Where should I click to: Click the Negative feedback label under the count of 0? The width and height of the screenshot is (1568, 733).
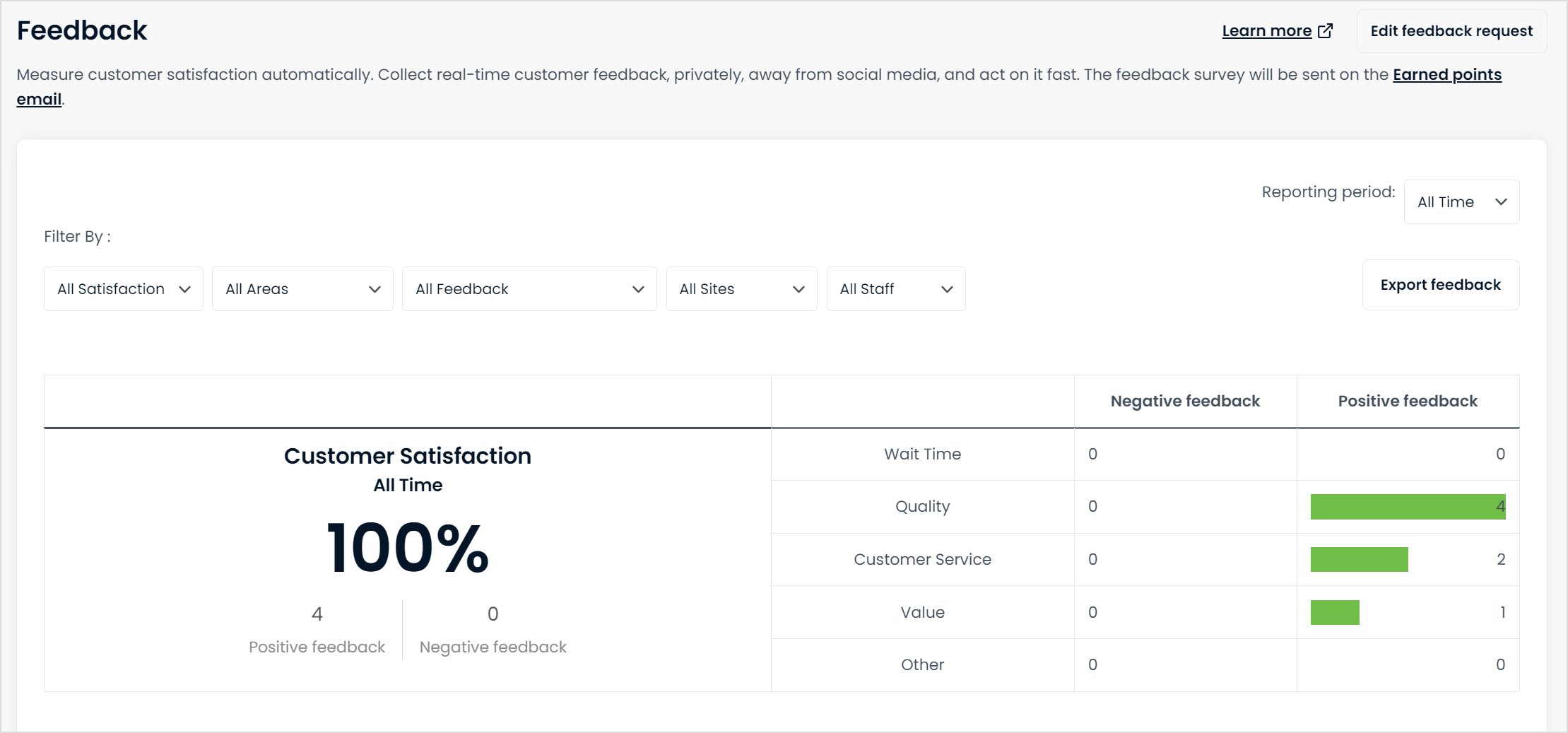tap(493, 647)
